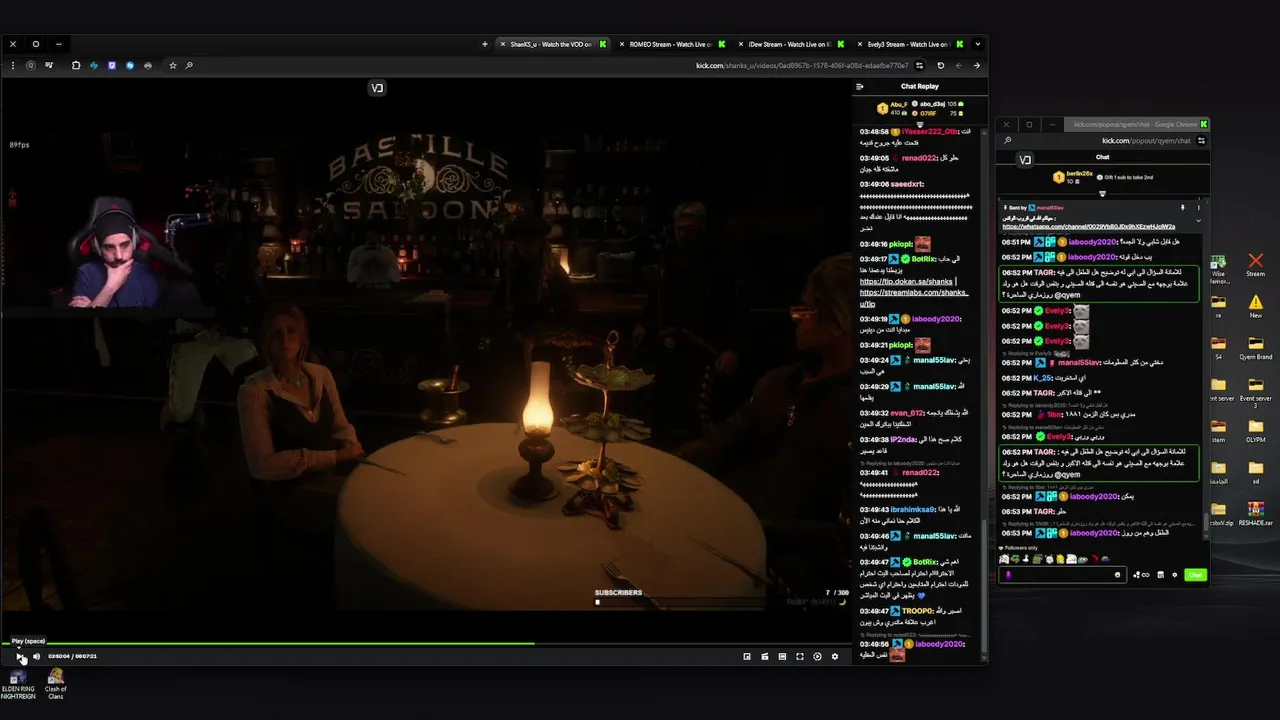Close the ROMEO Stream tab
1280x720 pixels.
click(621, 44)
